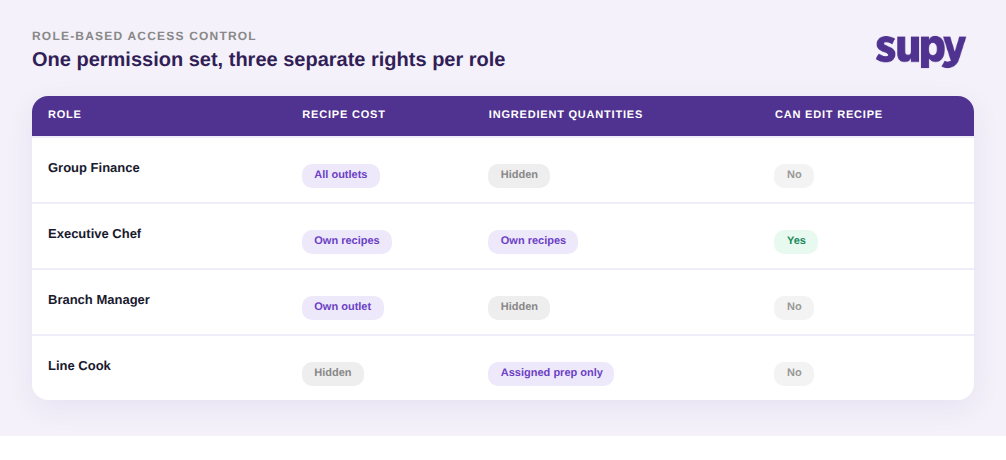Click the heading about one permission set
Image resolution: width=1006 pixels, height=460 pixels.
point(269,59)
